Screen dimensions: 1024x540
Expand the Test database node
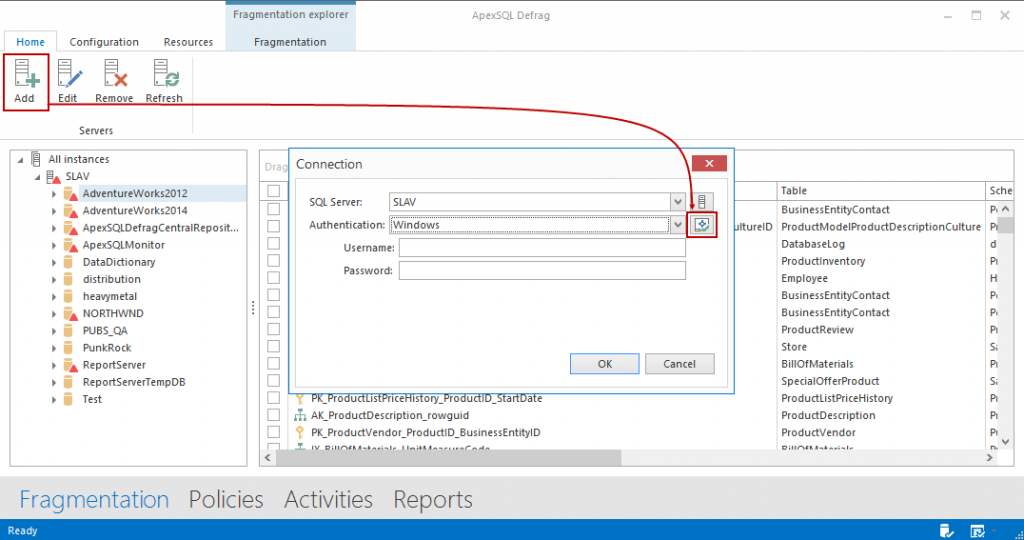(x=54, y=400)
